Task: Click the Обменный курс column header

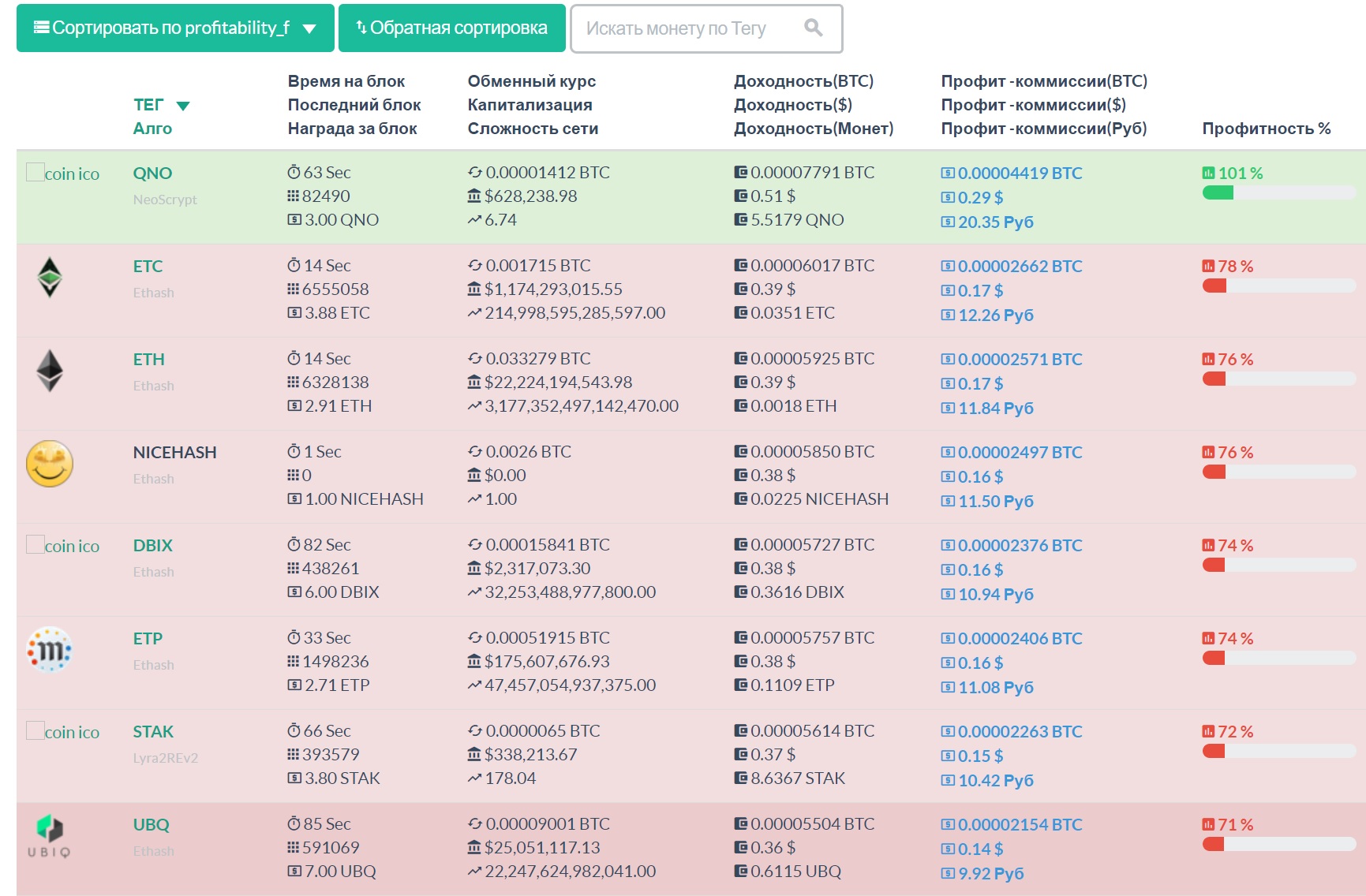Action: click(532, 81)
